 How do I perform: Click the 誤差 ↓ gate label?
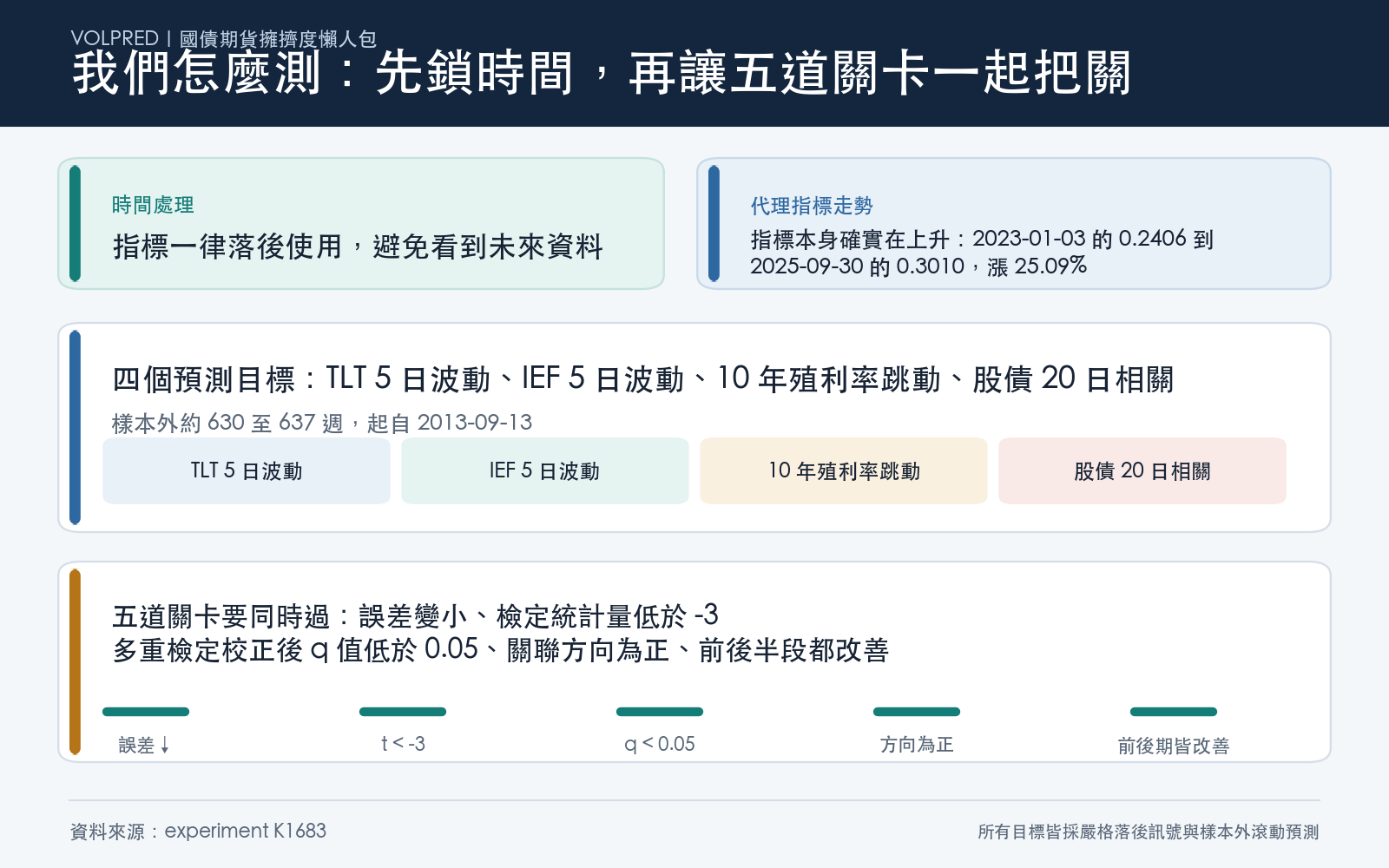145,745
